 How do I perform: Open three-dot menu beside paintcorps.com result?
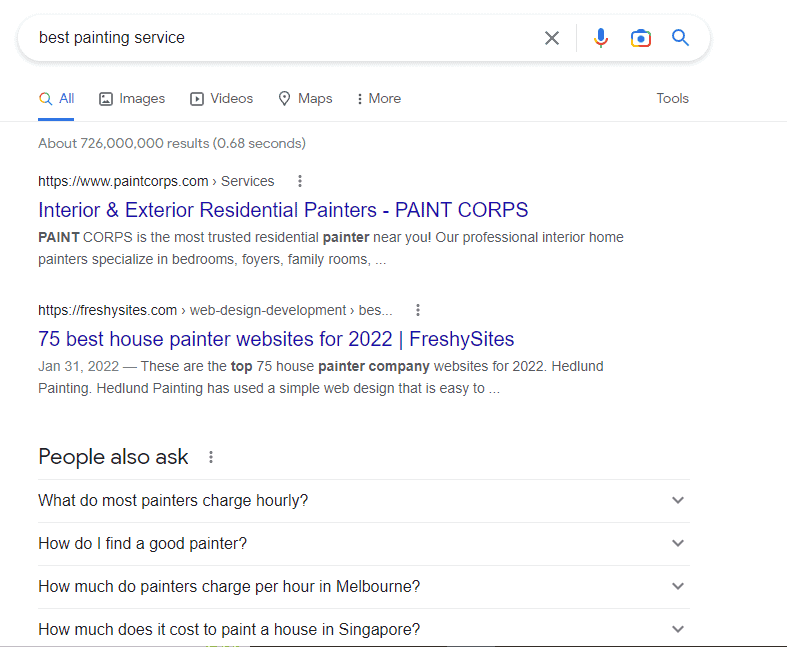pos(300,181)
